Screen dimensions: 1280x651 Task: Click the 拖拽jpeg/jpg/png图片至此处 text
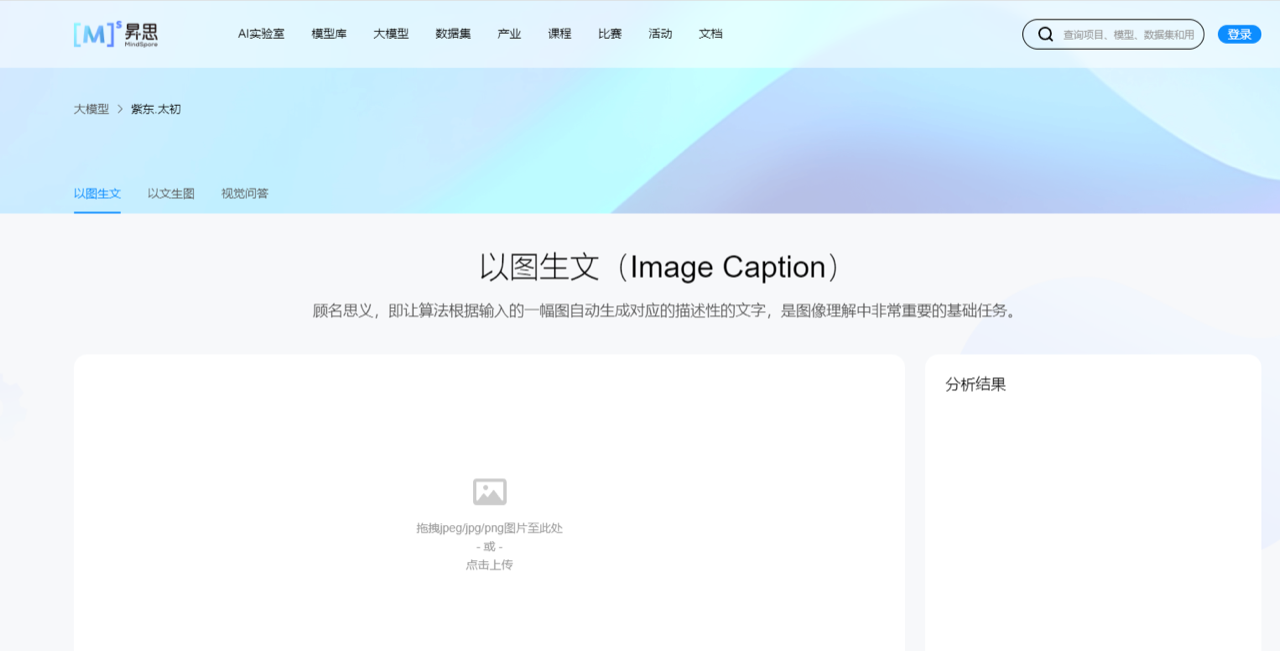point(490,528)
